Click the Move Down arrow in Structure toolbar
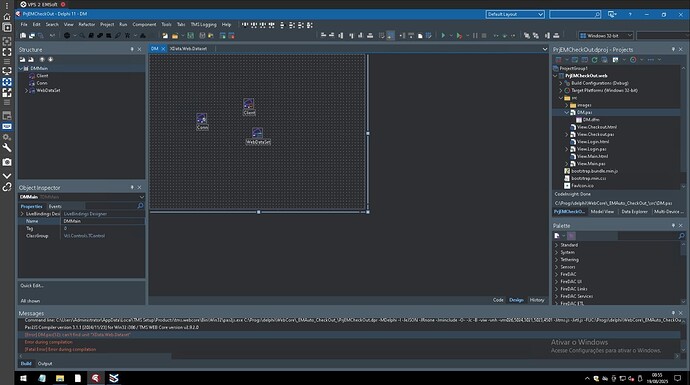This screenshot has width=690, height=385. tap(51, 59)
